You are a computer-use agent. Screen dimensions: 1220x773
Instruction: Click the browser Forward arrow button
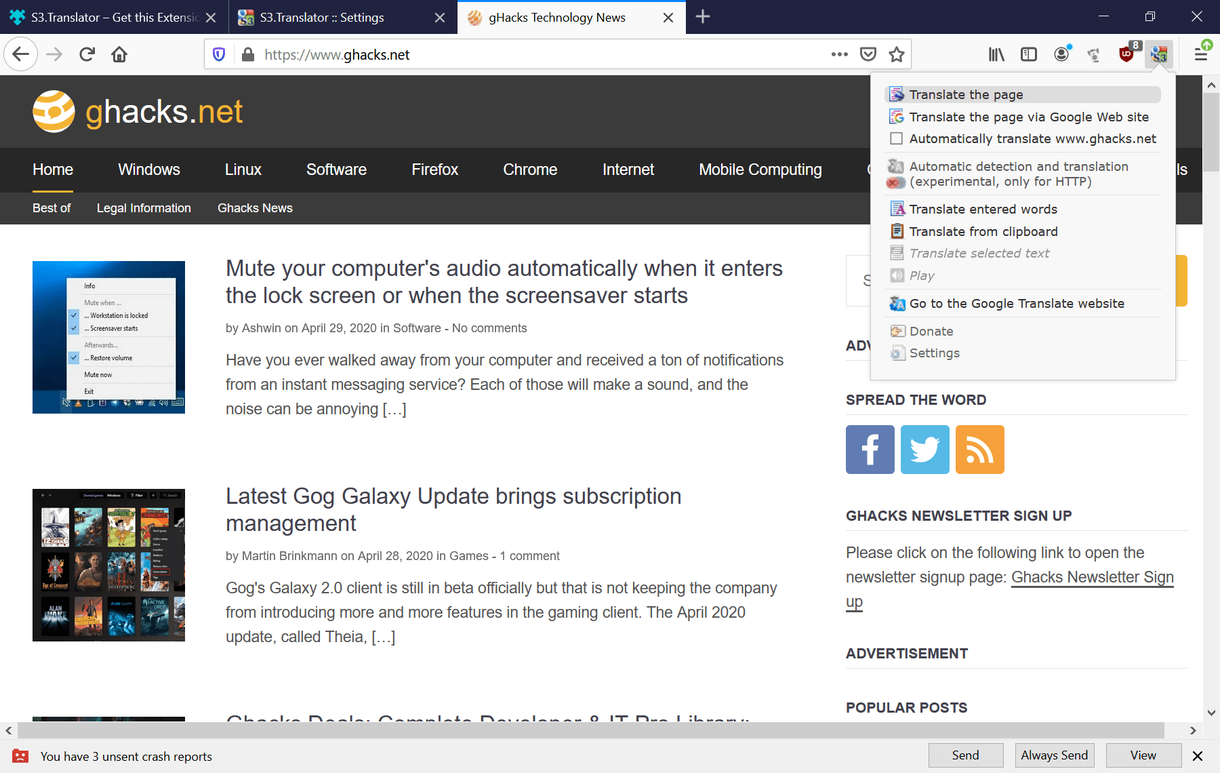click(54, 55)
